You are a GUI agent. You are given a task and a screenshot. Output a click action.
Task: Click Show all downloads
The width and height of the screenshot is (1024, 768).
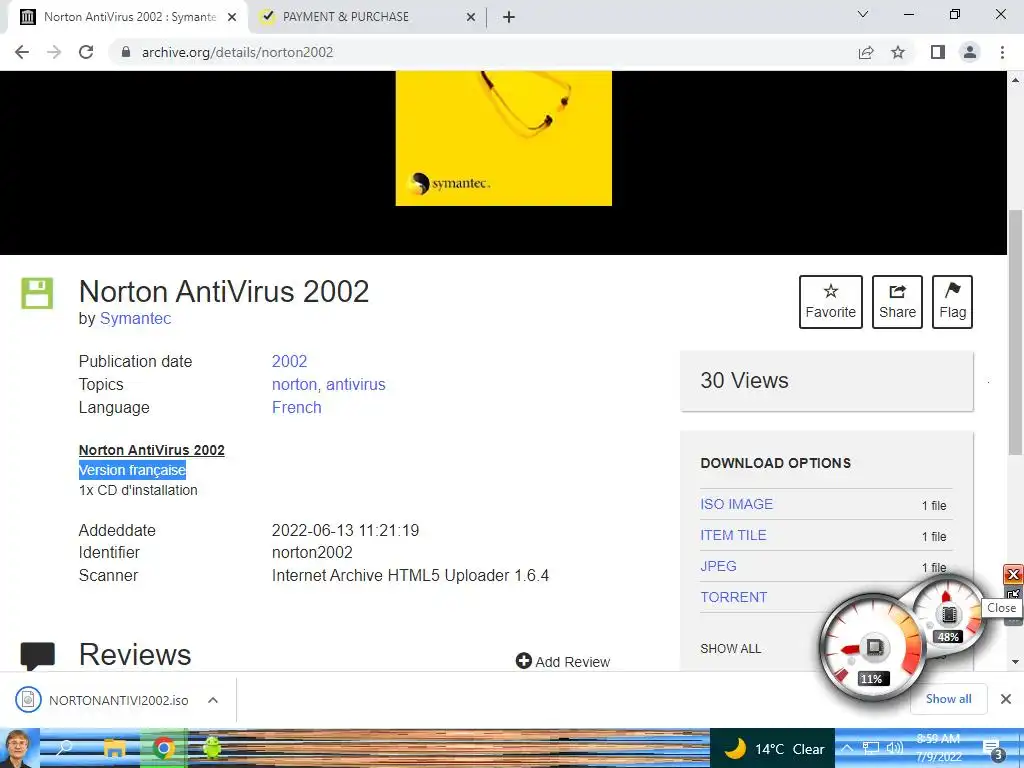tap(948, 699)
